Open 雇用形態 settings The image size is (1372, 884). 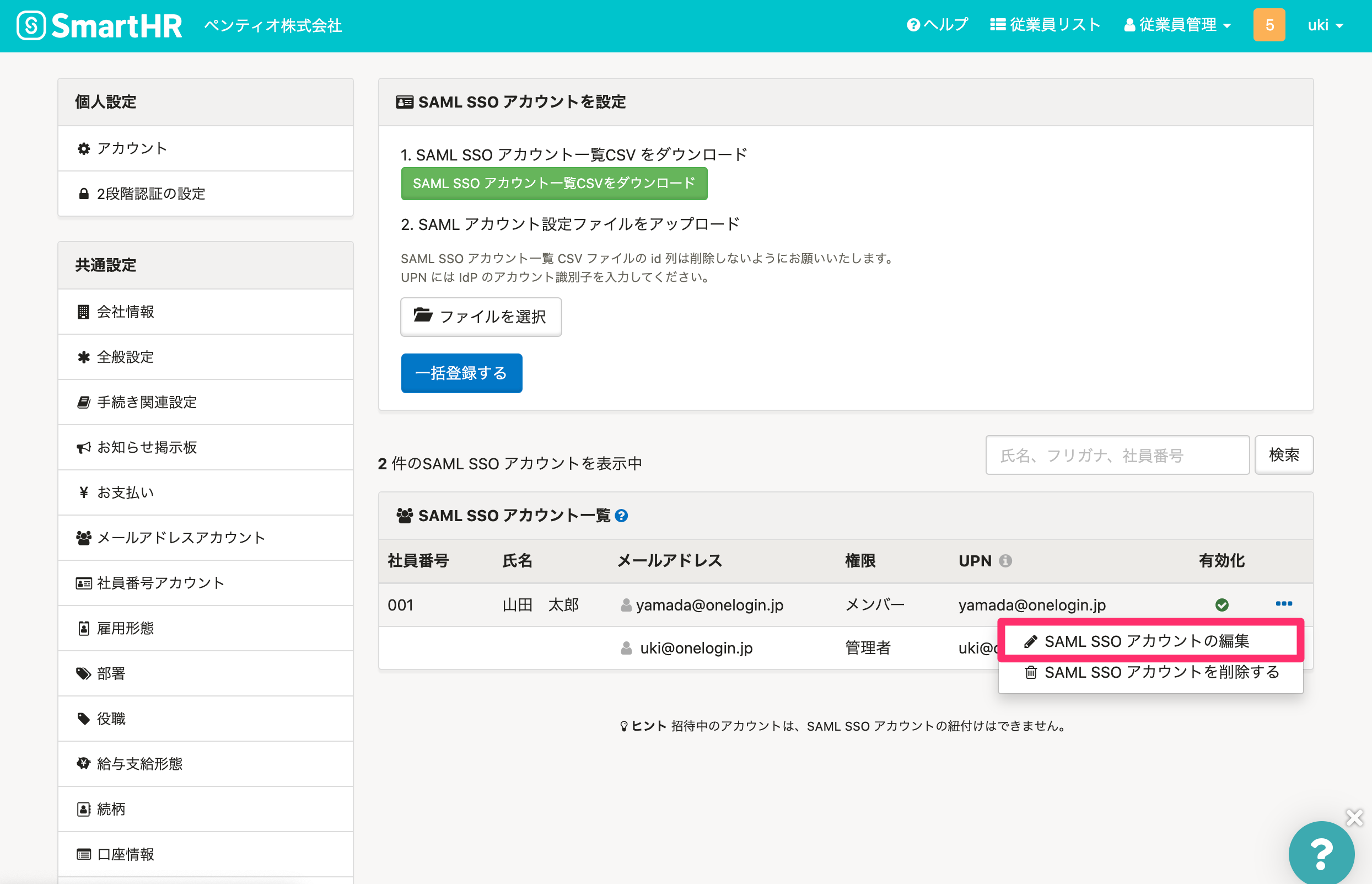(206, 629)
